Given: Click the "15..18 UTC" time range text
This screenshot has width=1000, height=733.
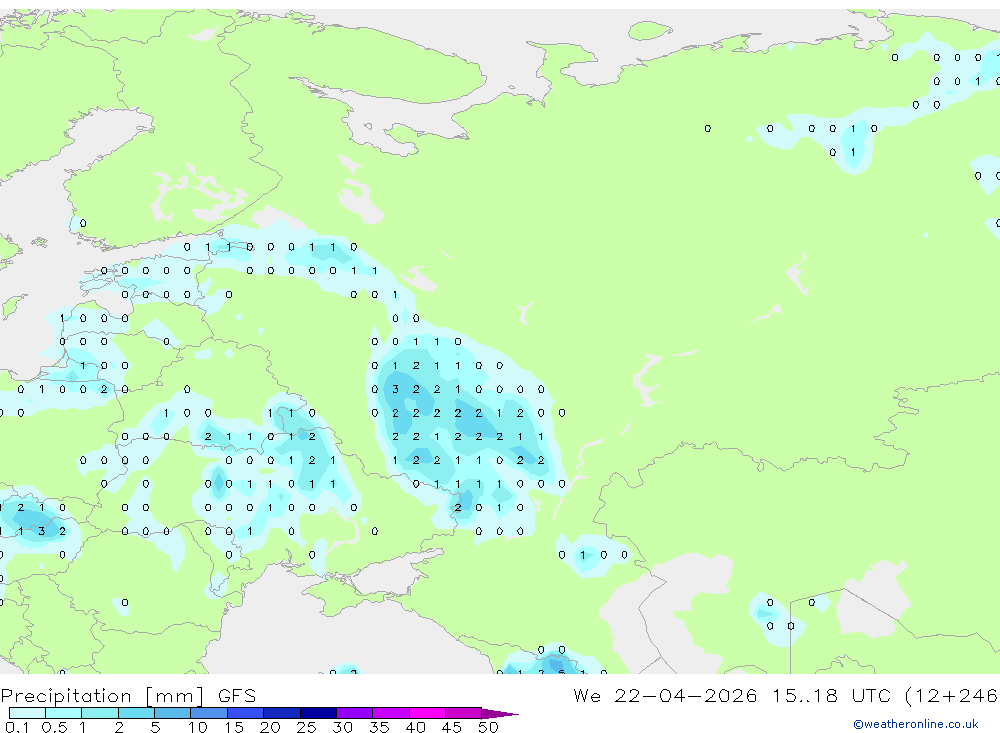Looking at the screenshot, I should click(831, 695).
